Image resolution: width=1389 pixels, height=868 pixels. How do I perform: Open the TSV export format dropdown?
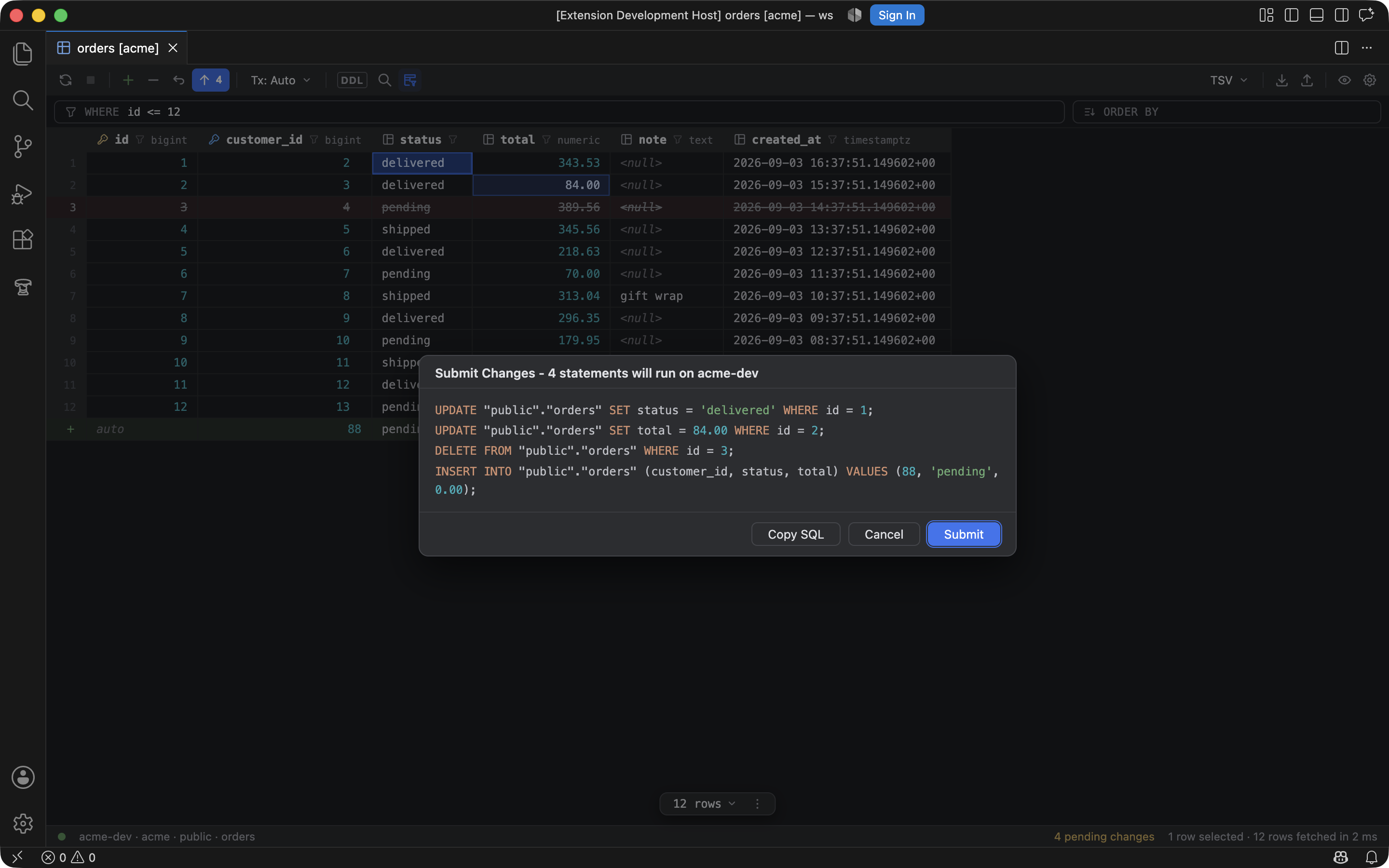click(1228, 80)
